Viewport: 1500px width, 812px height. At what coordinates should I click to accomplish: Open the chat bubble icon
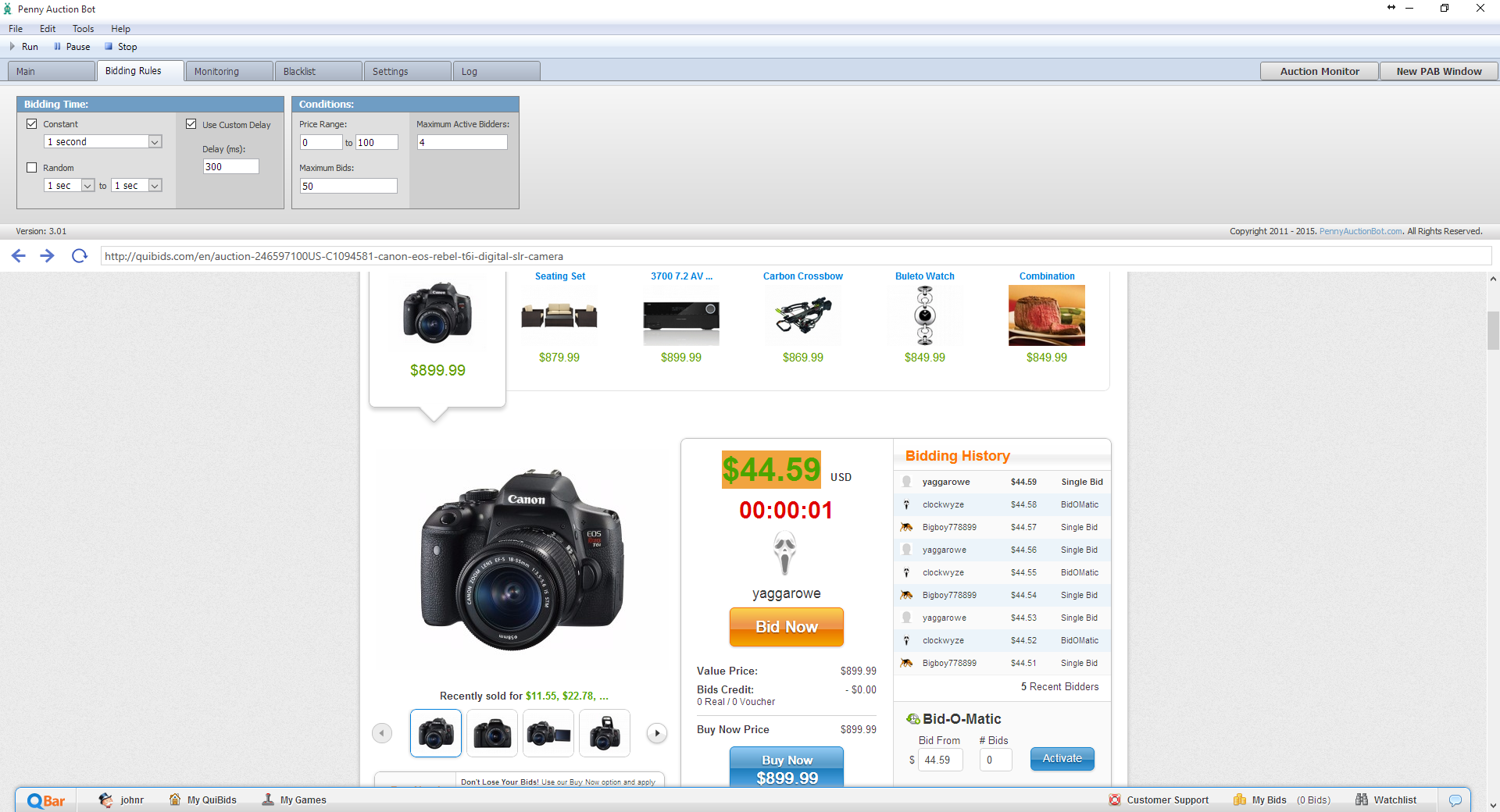tap(1455, 800)
